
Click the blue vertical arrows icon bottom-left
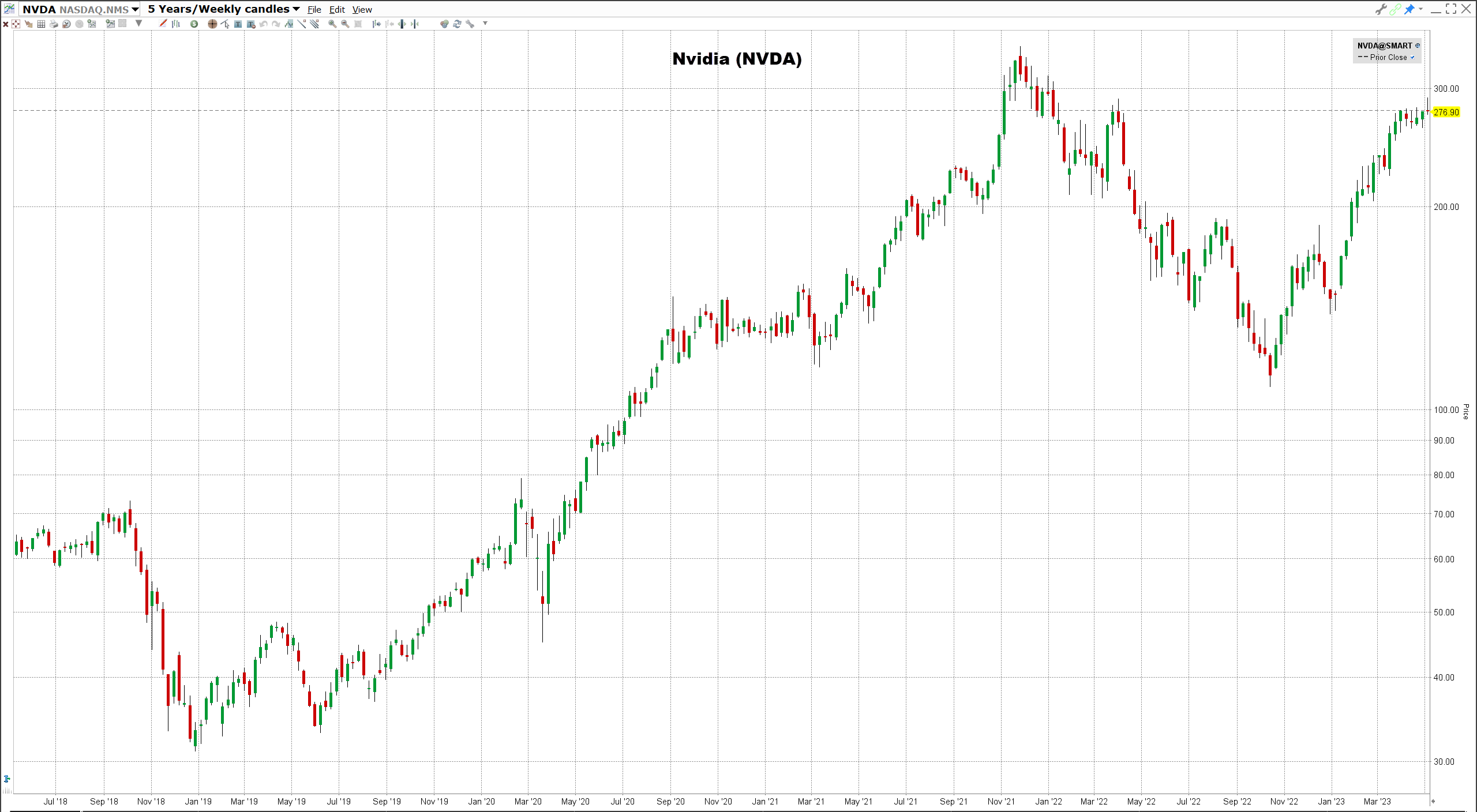7,779
